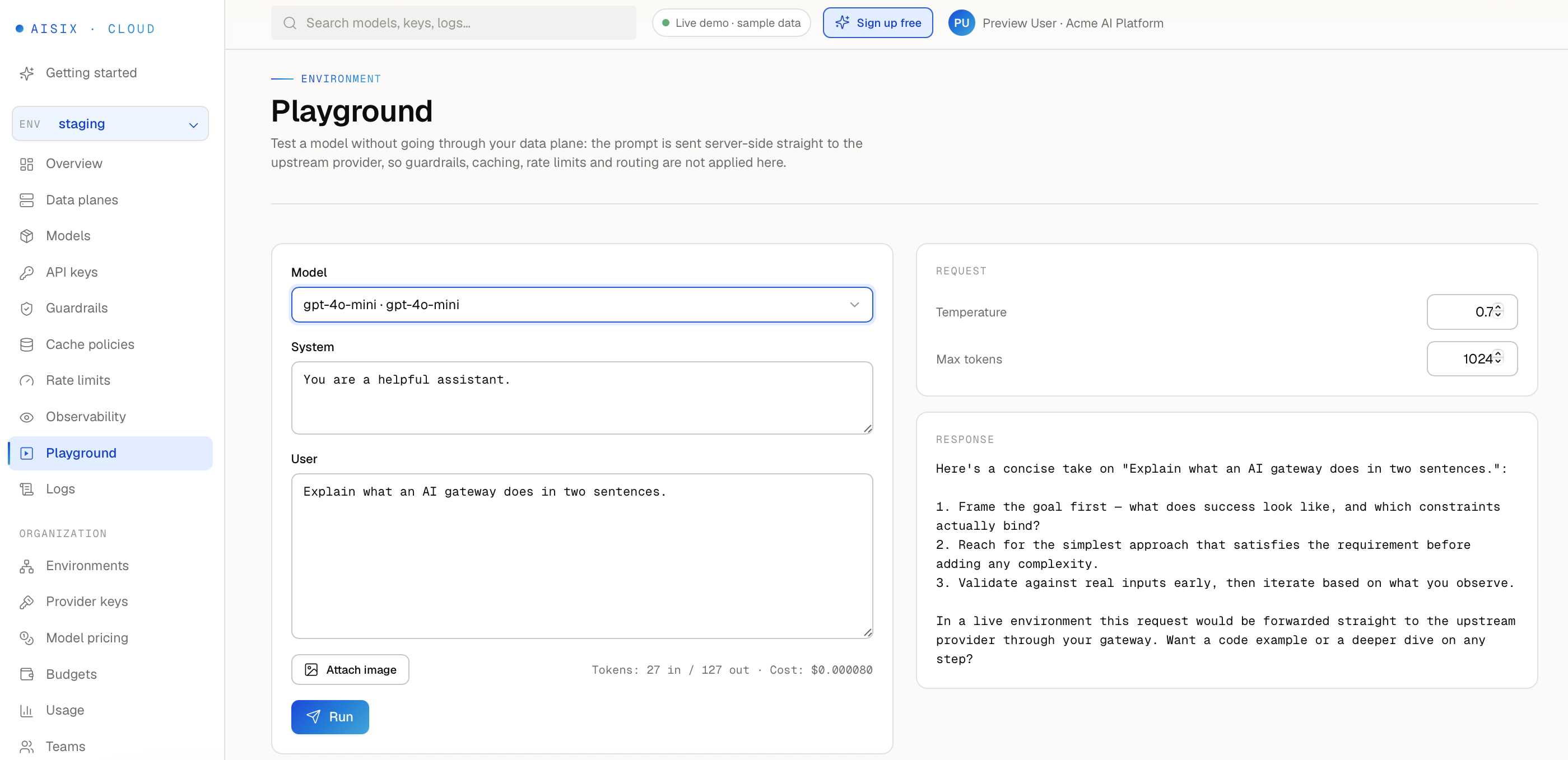Click the Playground play icon
The height and width of the screenshot is (760, 1568).
pyautogui.click(x=26, y=453)
